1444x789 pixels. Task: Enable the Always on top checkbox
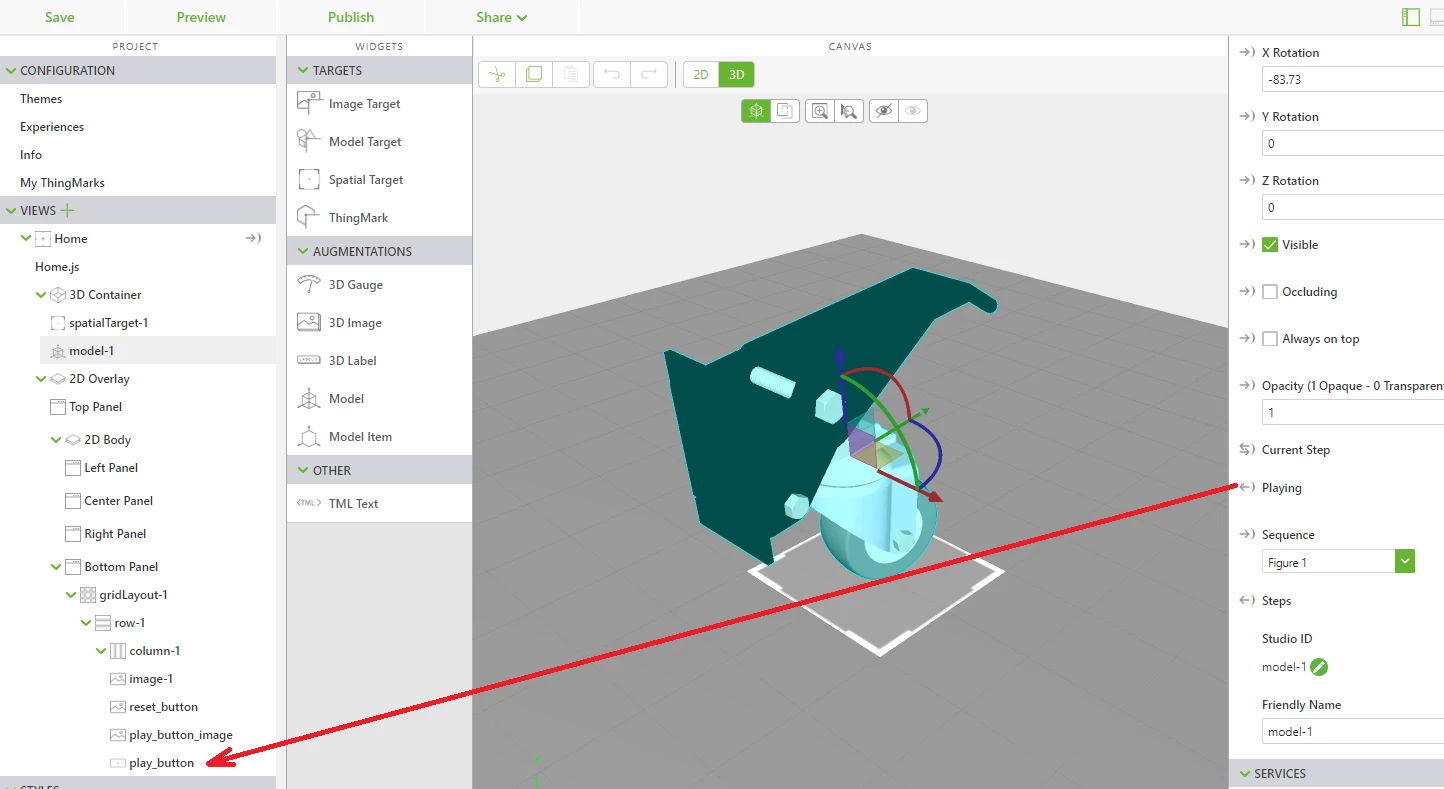click(x=1270, y=338)
